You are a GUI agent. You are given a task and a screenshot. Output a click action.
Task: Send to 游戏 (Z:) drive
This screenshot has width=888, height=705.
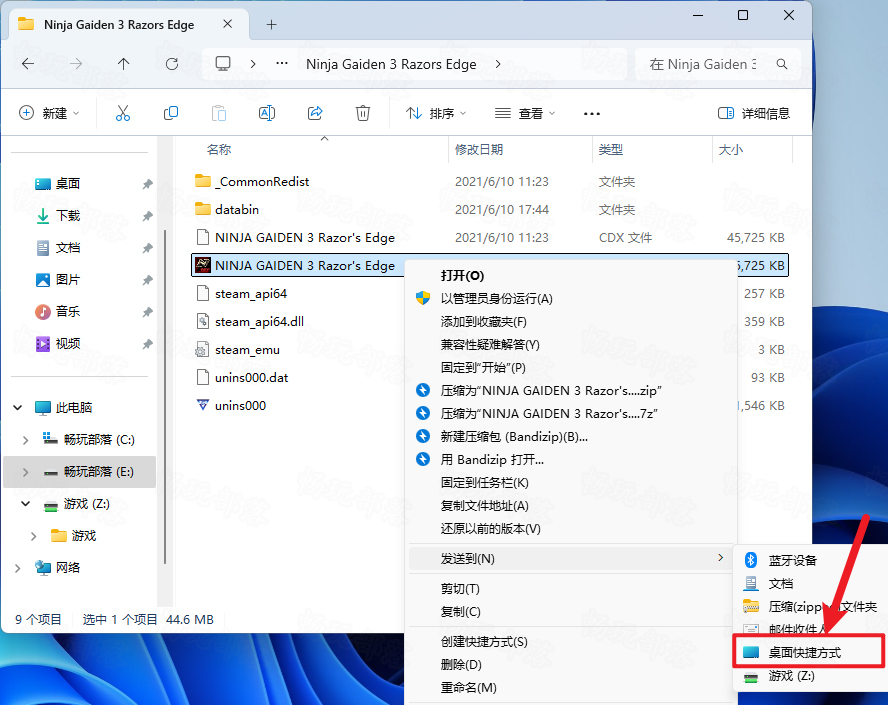[x=791, y=676]
